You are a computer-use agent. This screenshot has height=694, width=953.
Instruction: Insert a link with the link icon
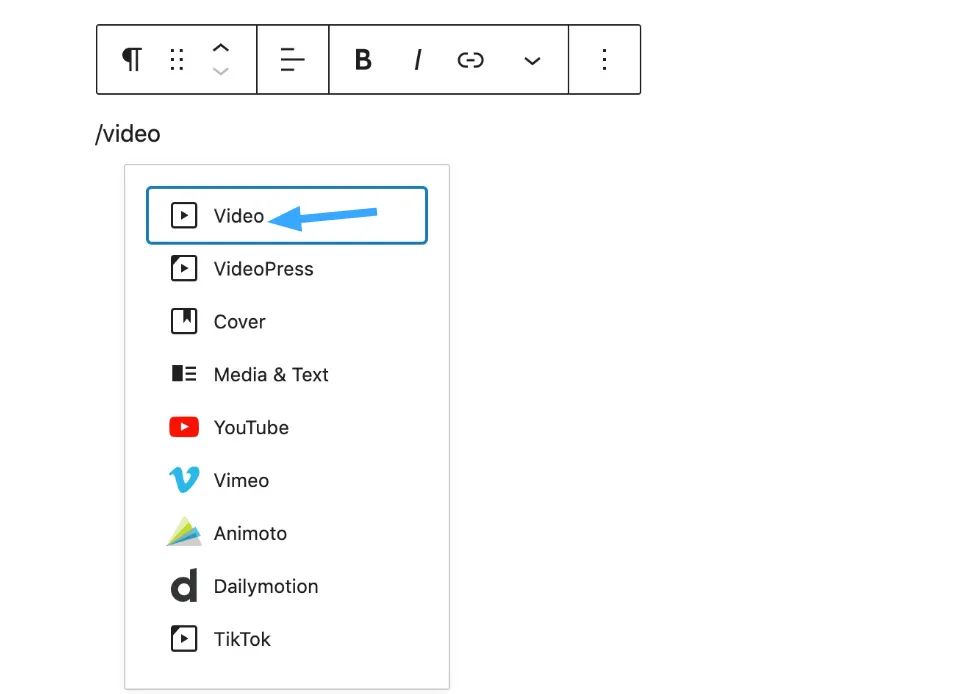470,60
